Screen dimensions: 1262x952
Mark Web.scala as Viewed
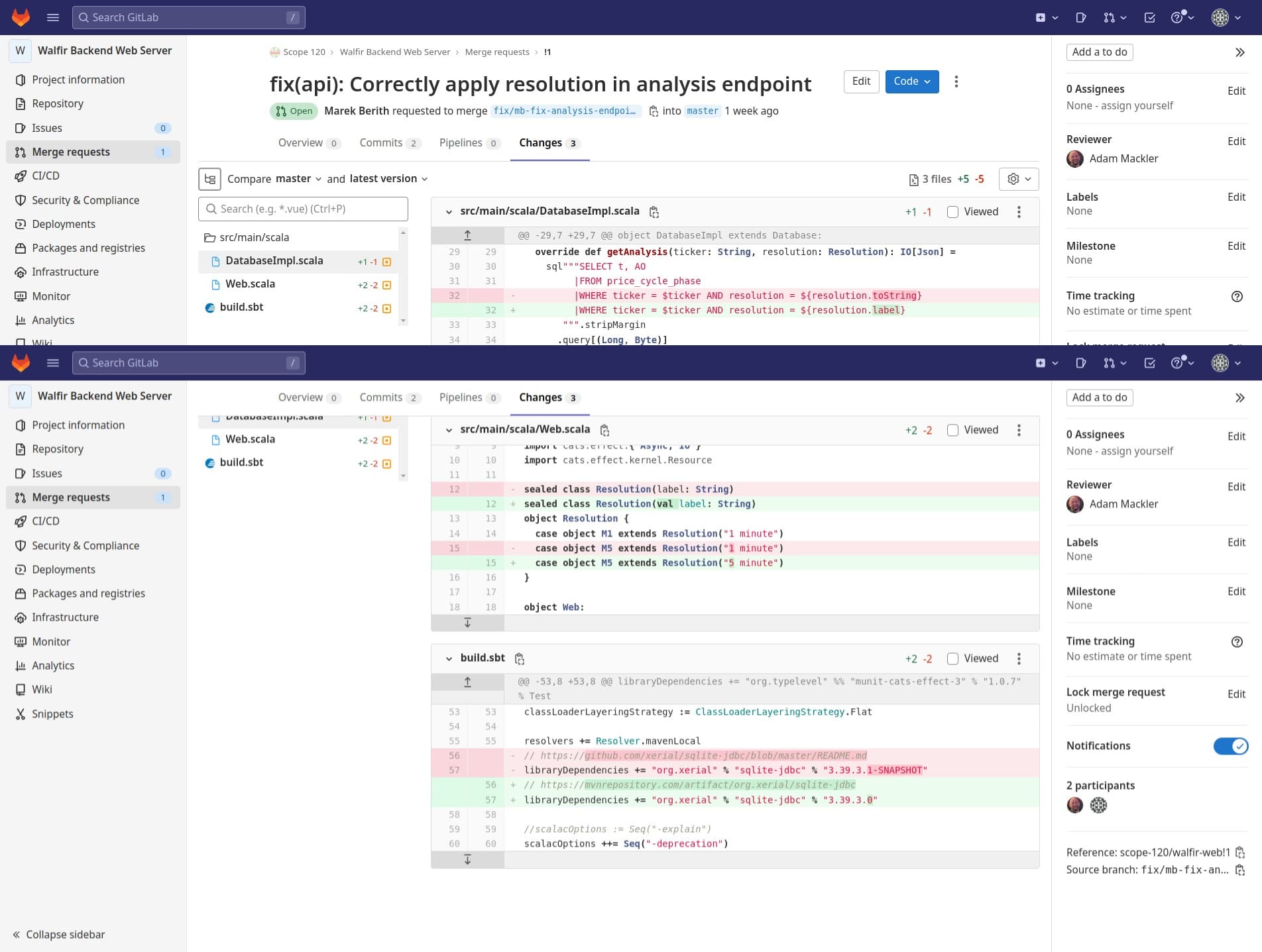952,430
